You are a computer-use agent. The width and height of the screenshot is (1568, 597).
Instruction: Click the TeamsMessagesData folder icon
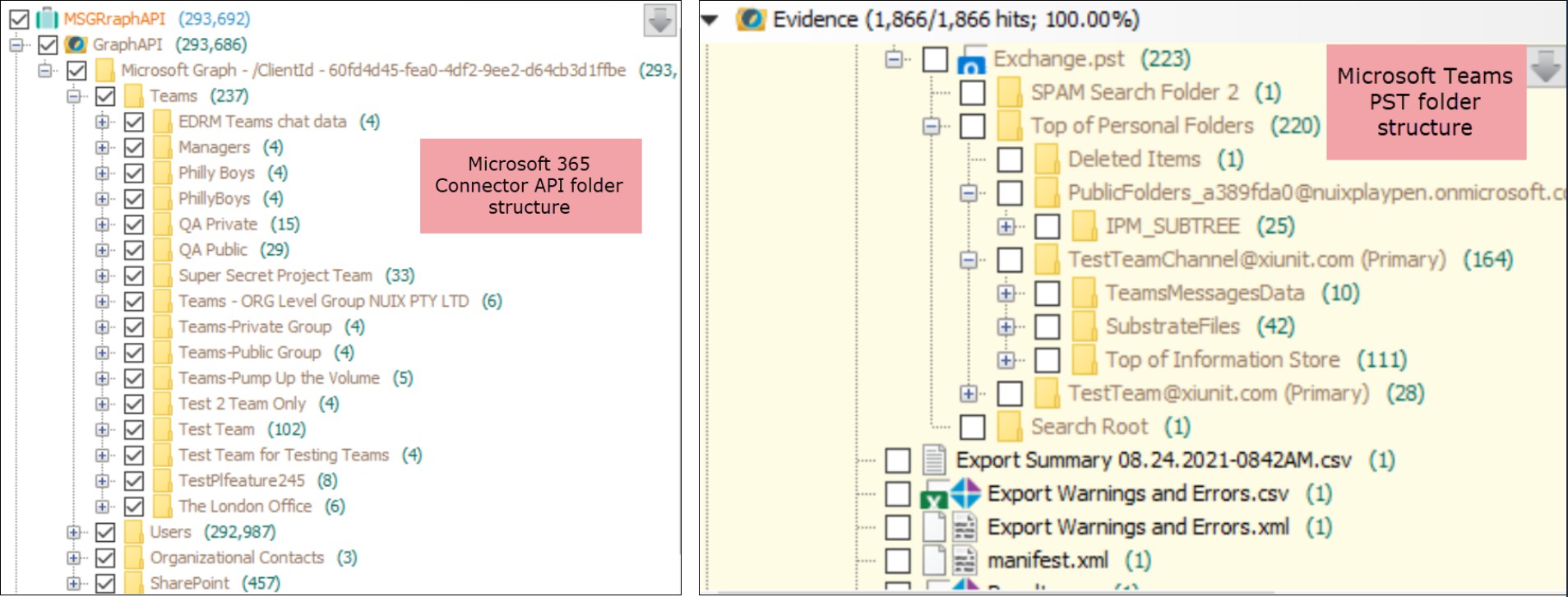tap(1085, 293)
